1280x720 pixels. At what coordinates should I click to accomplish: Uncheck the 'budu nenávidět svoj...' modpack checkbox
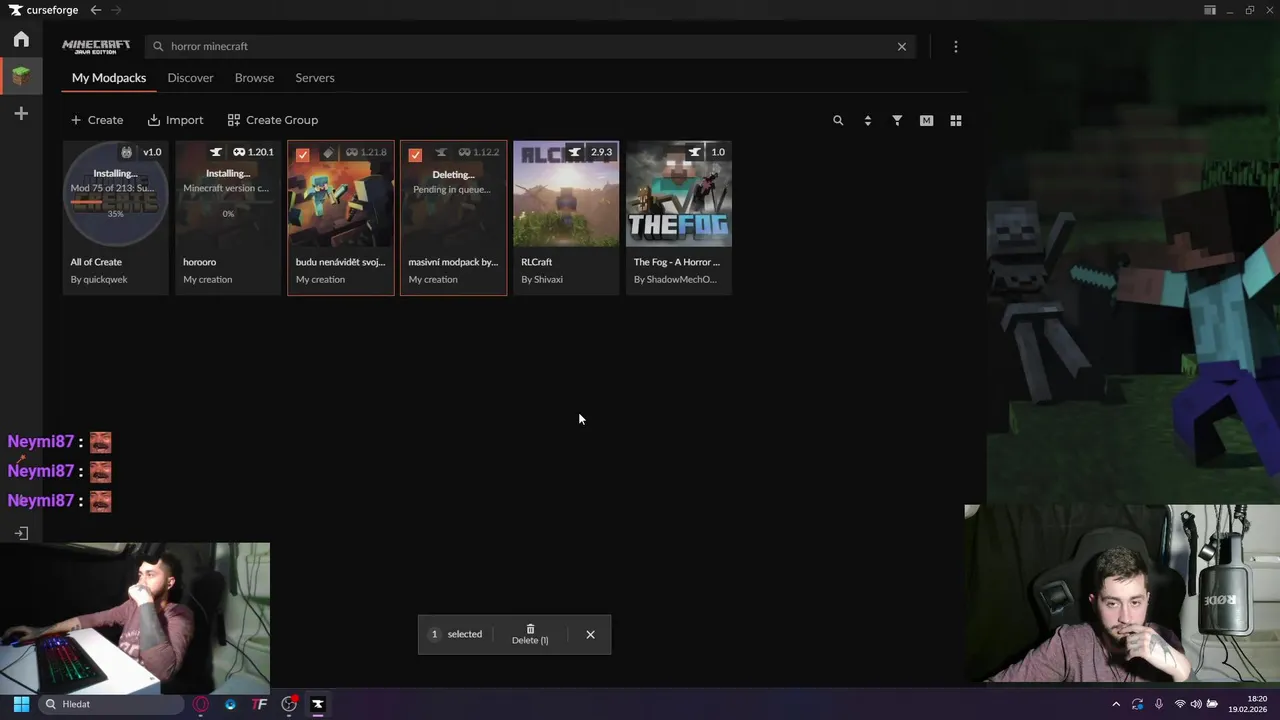click(303, 155)
